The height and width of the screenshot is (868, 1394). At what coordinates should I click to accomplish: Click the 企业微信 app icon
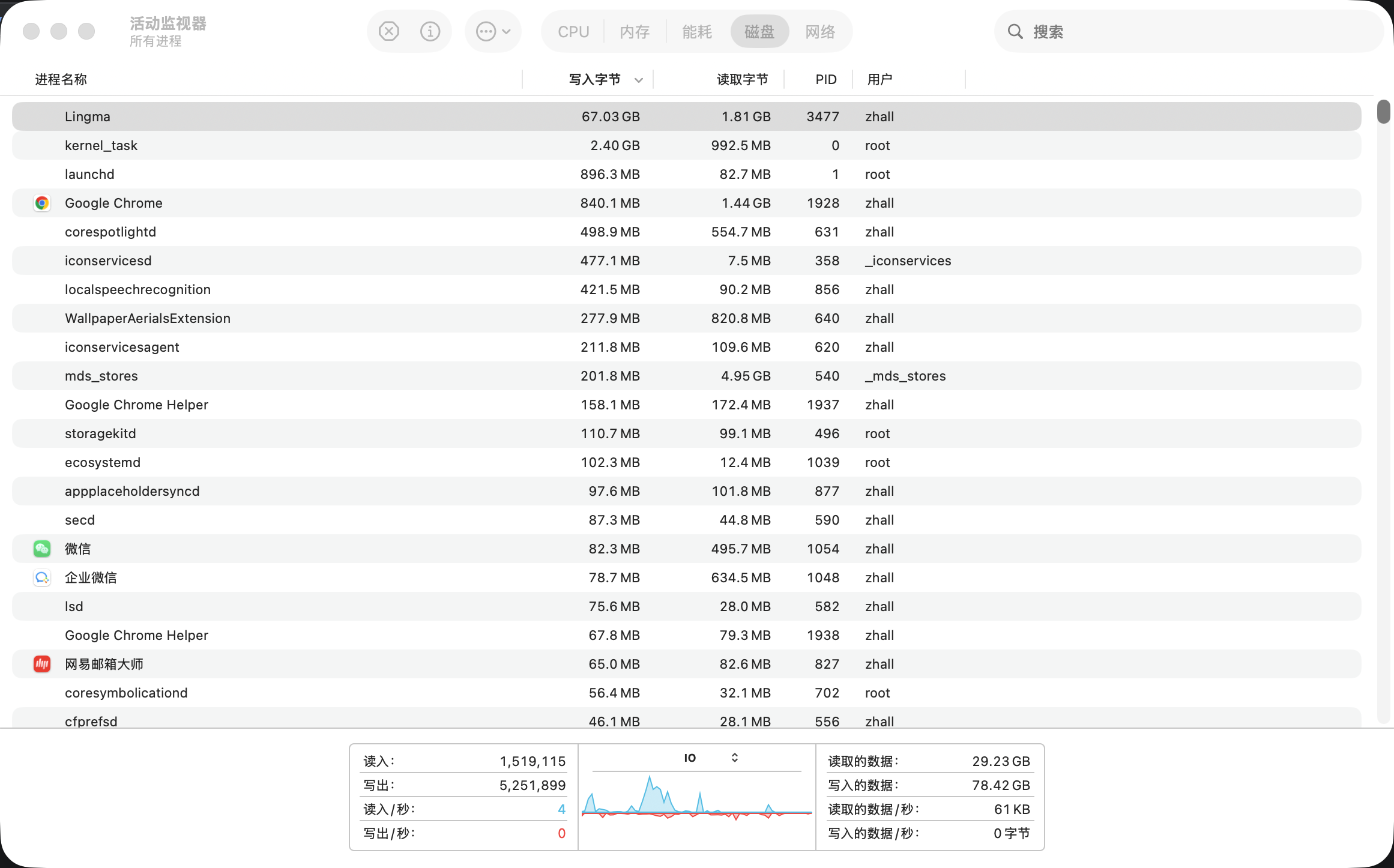click(41, 577)
